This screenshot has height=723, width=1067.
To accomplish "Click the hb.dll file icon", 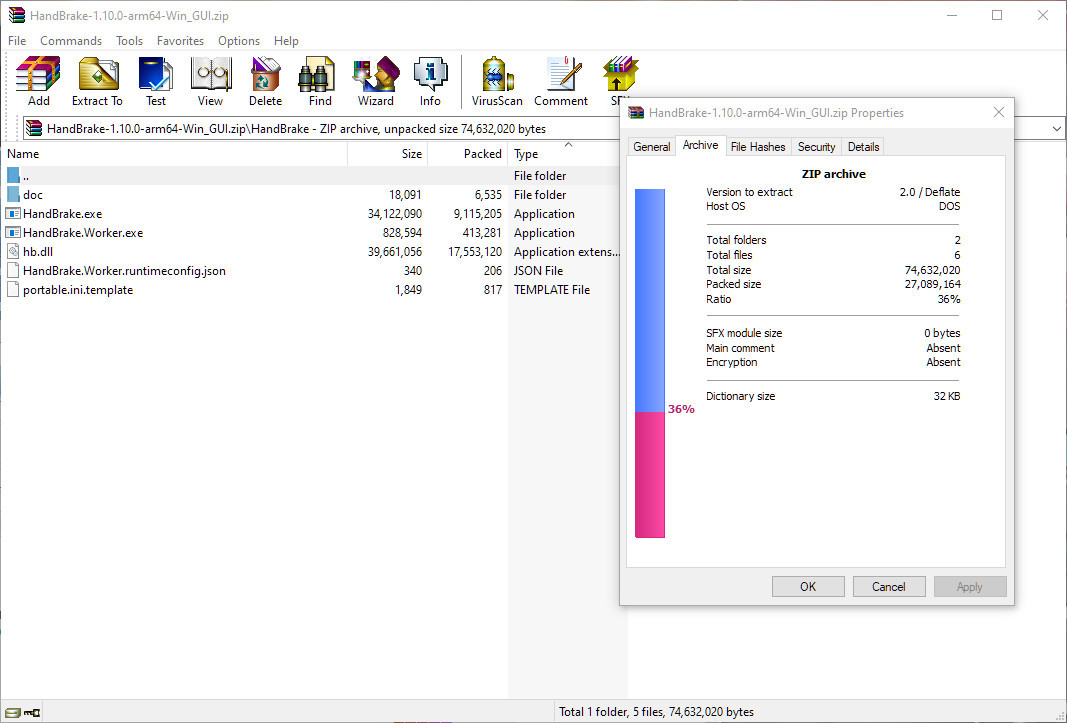I will pos(13,252).
